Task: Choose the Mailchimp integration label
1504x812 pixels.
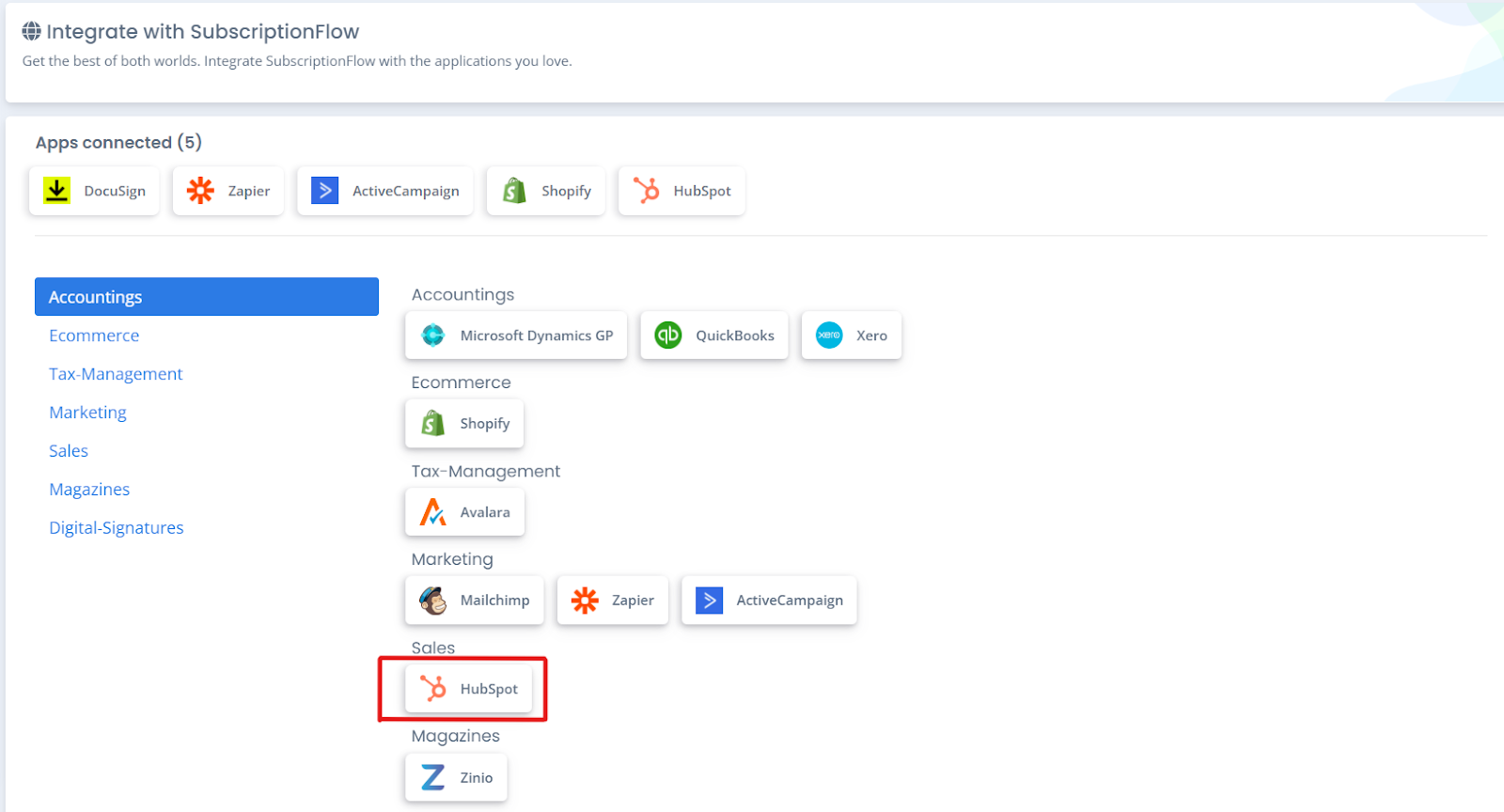Action: [x=495, y=601]
